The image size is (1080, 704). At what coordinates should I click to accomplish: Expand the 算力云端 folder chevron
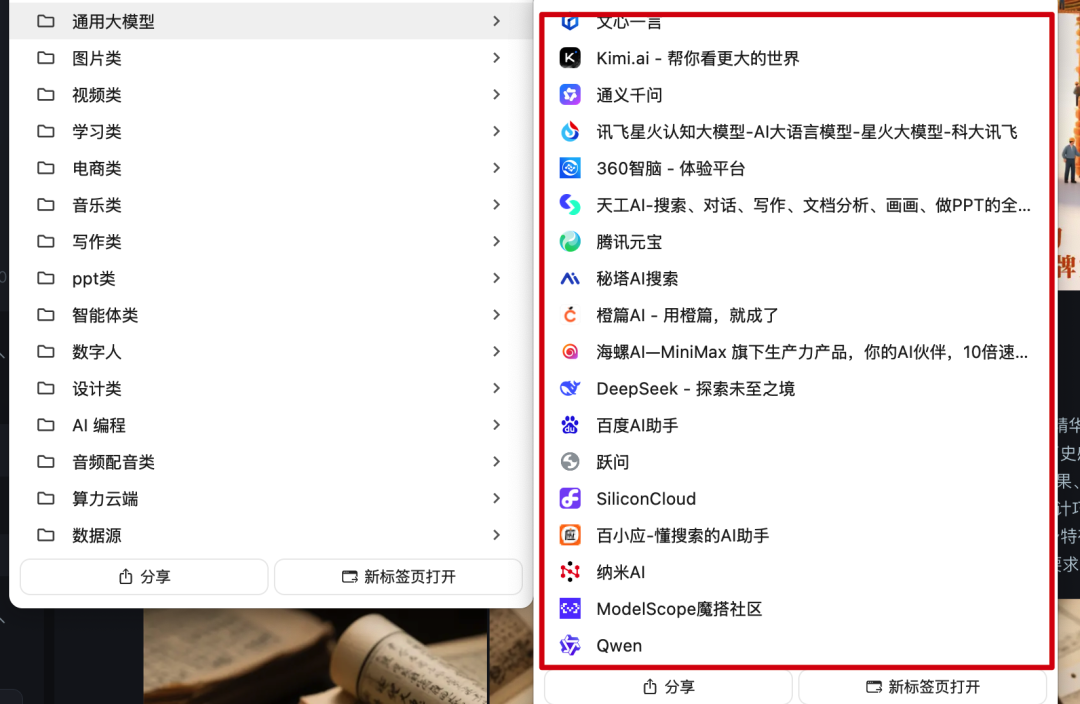click(497, 498)
